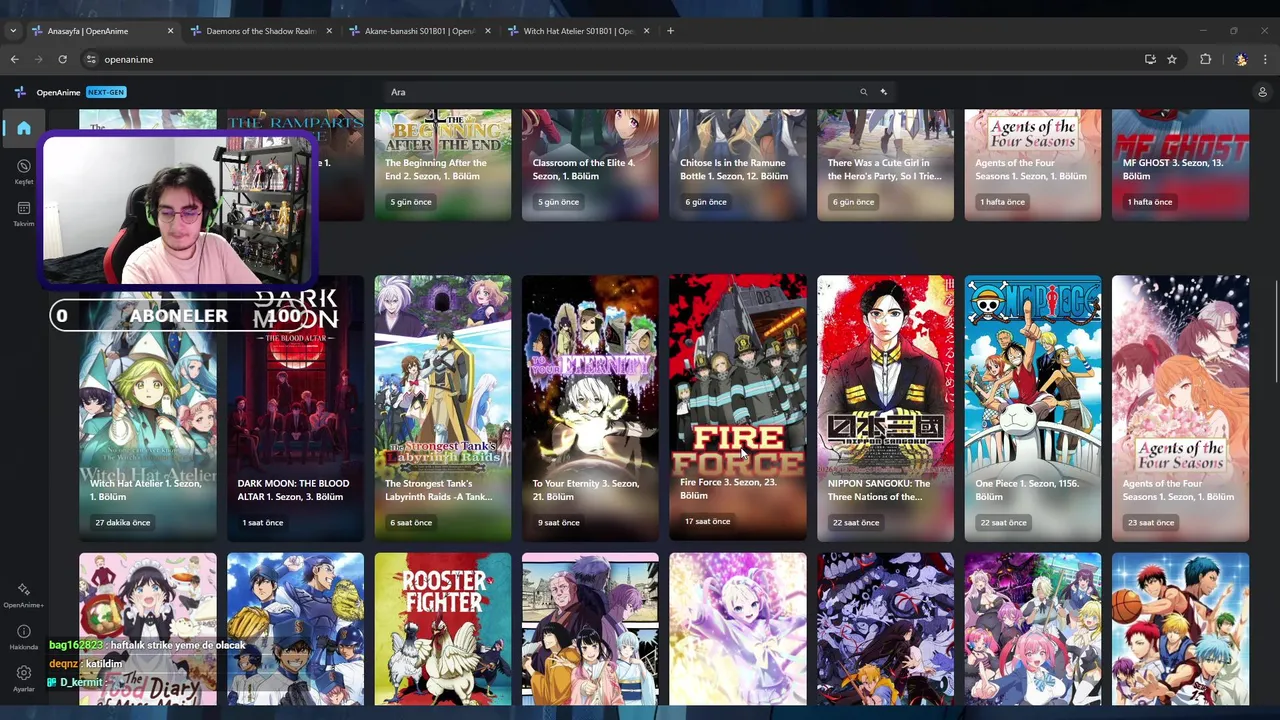Open Agents of the Four Seasons 23 saat önce card
Image resolution: width=1280 pixels, height=720 pixels.
click(1180, 408)
